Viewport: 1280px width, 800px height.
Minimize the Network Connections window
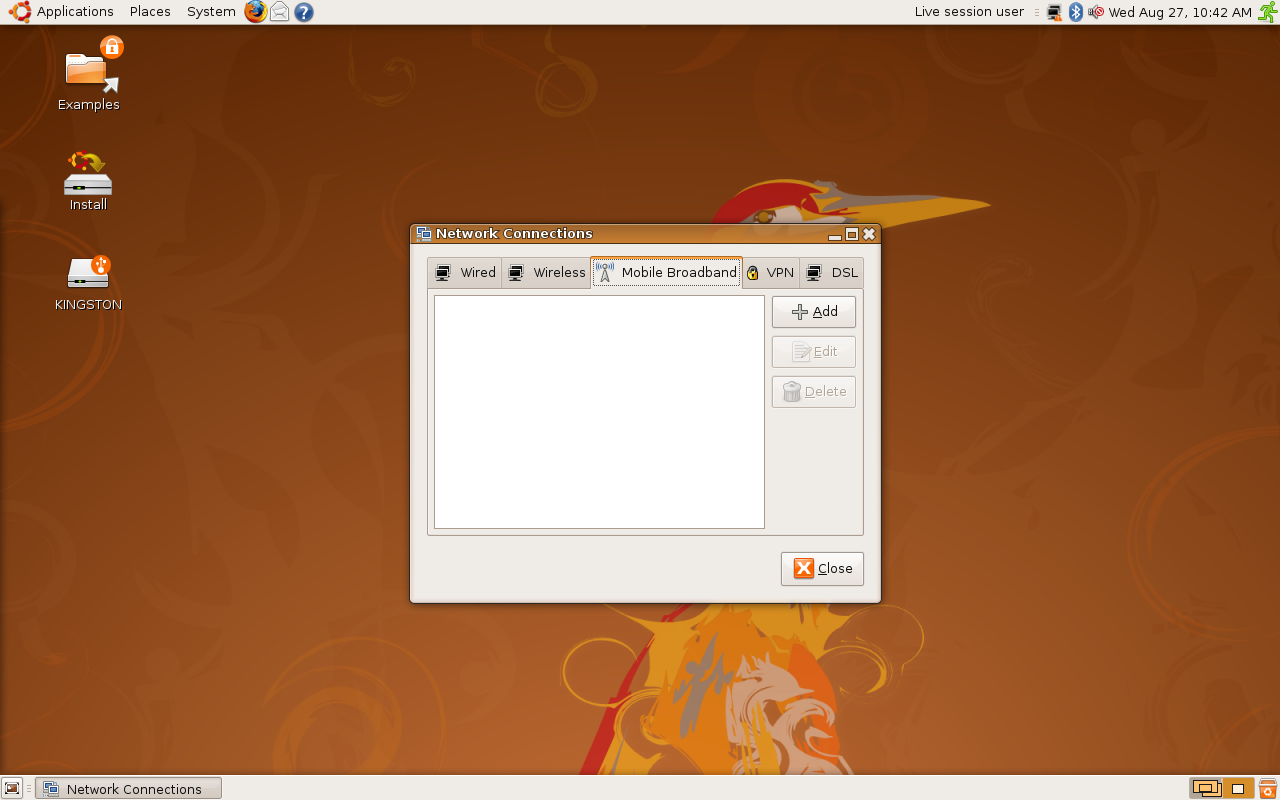coord(835,234)
